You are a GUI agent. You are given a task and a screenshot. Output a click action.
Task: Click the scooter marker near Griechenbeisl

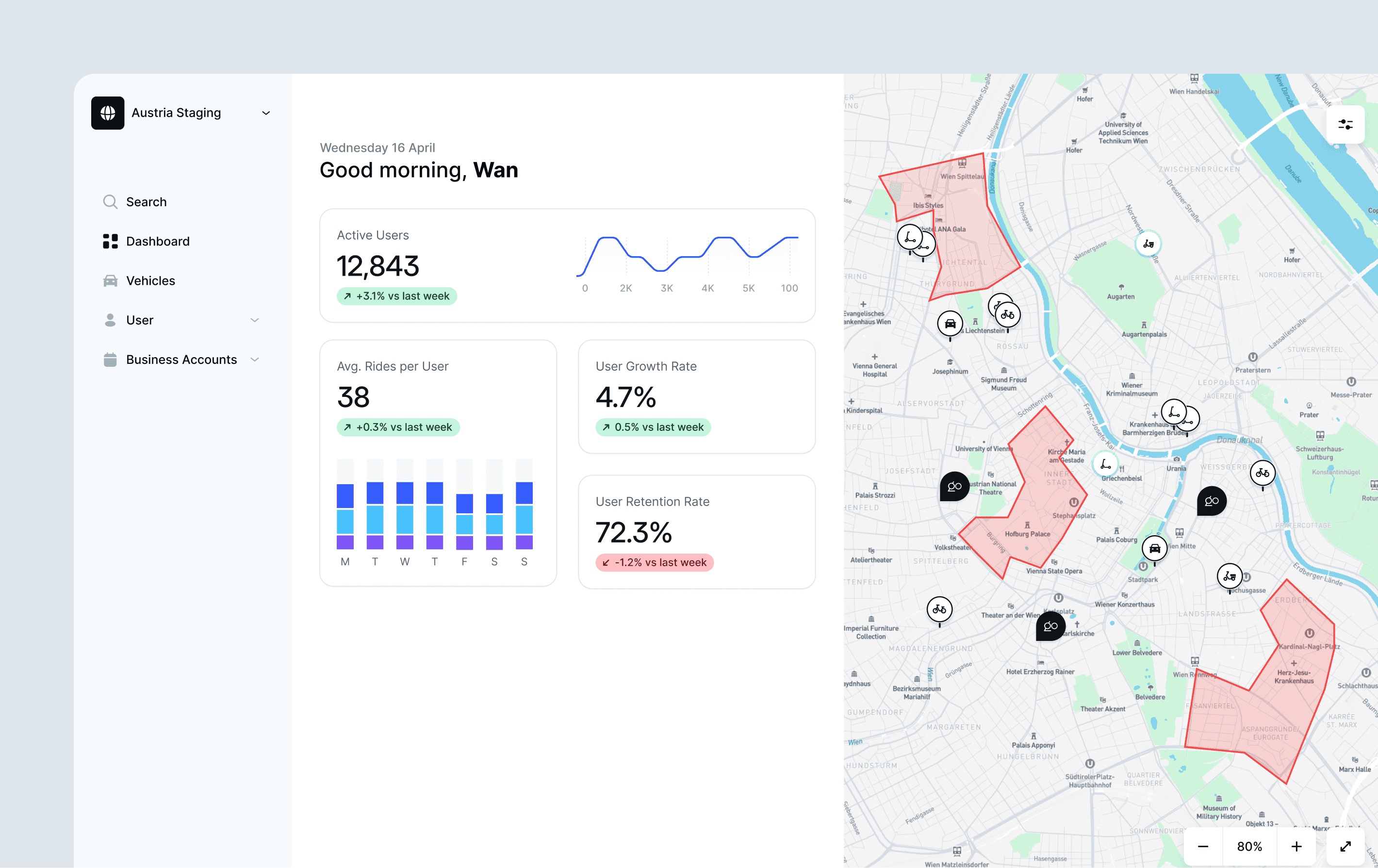coord(1106,463)
